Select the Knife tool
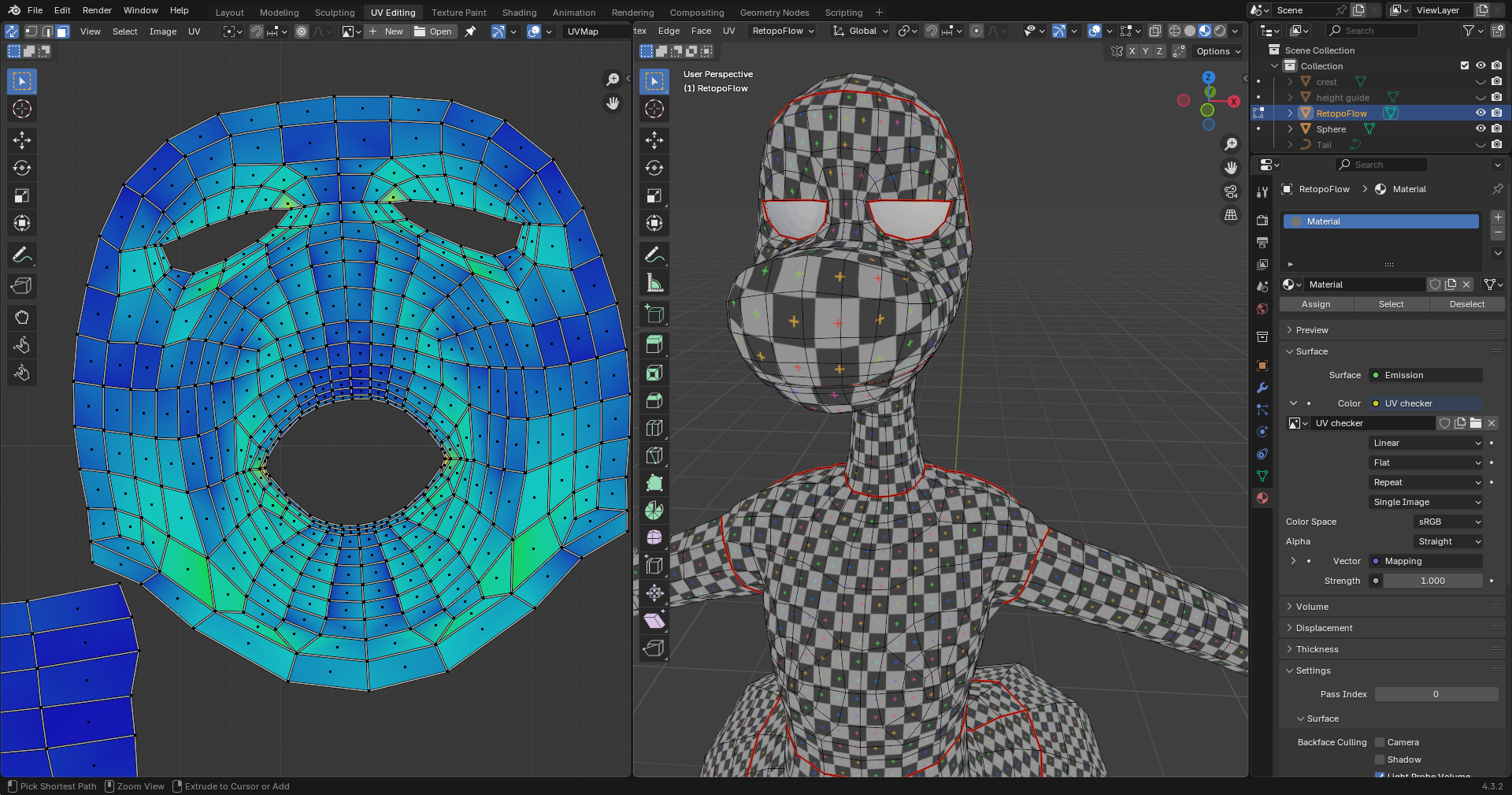This screenshot has width=1512, height=795. tap(654, 455)
